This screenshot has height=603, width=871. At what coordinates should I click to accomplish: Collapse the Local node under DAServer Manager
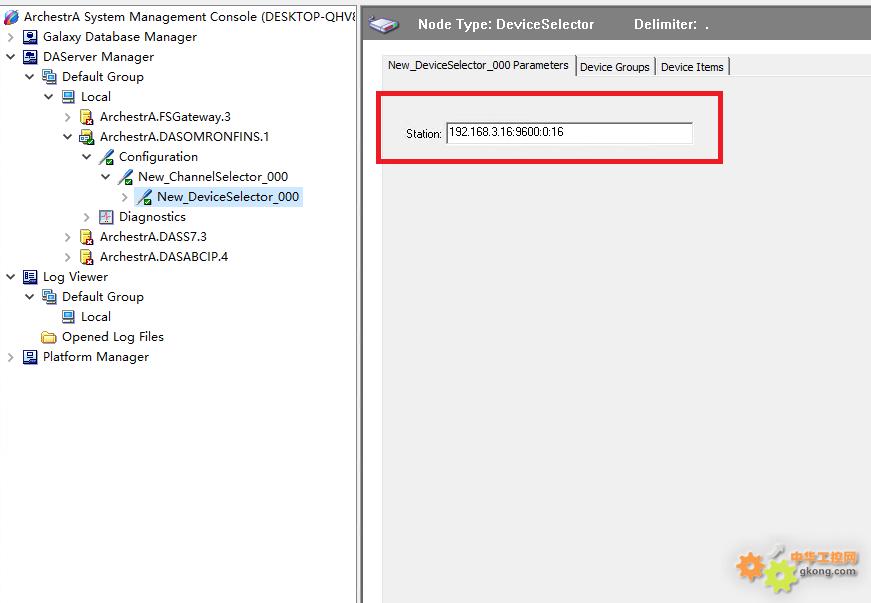coord(48,97)
